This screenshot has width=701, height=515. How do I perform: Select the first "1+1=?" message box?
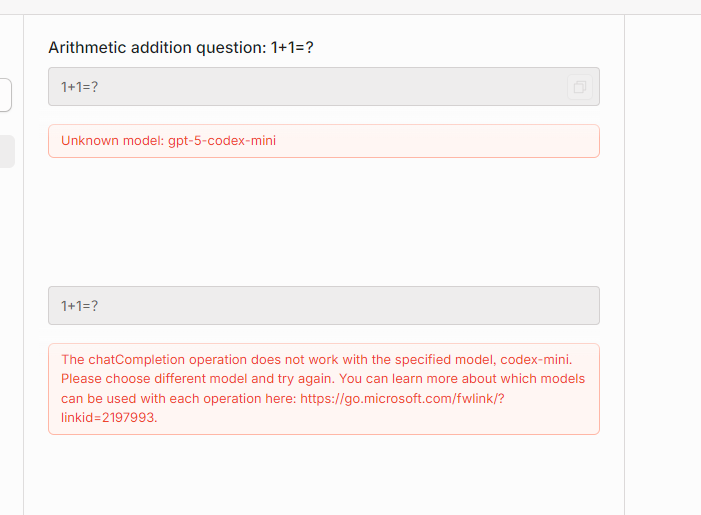pos(300,87)
